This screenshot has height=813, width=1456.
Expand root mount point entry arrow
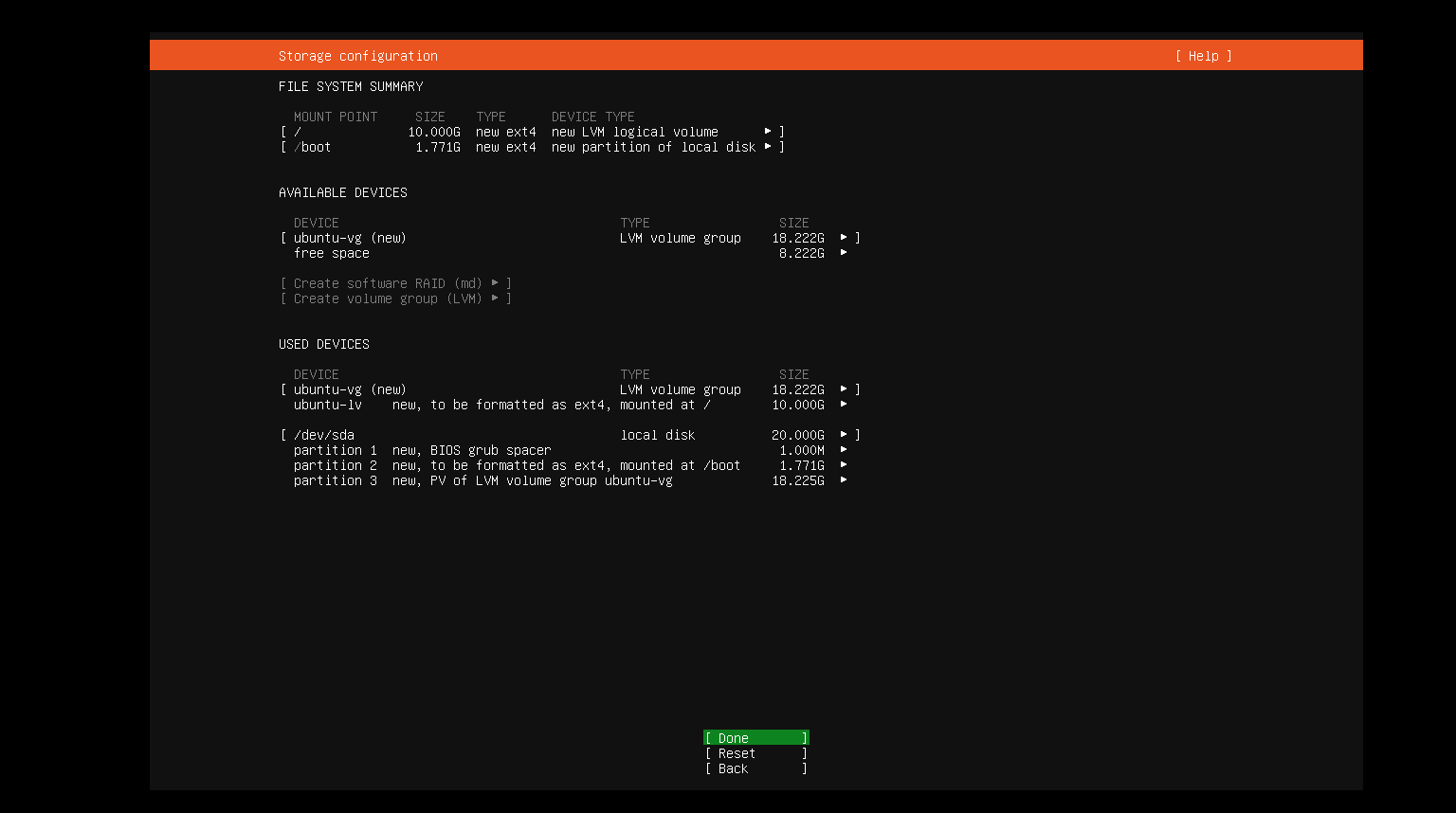768,132
